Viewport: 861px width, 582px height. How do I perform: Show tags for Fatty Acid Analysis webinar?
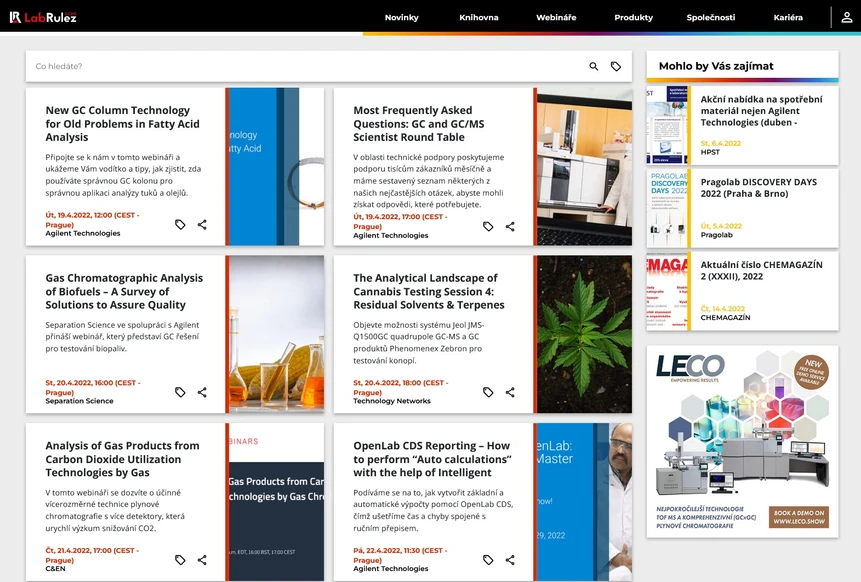[180, 226]
